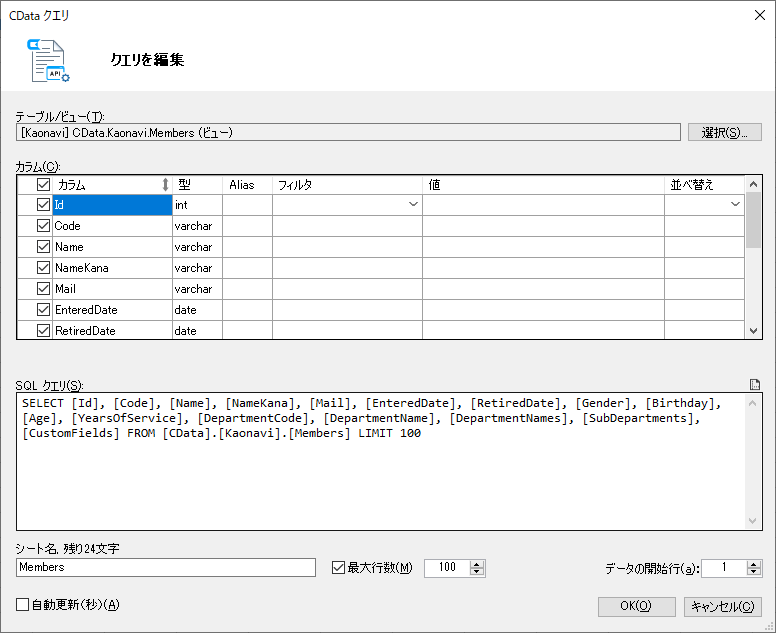Decrease データの開始行 with down arrow
This screenshot has width=776, height=633.
754,572
